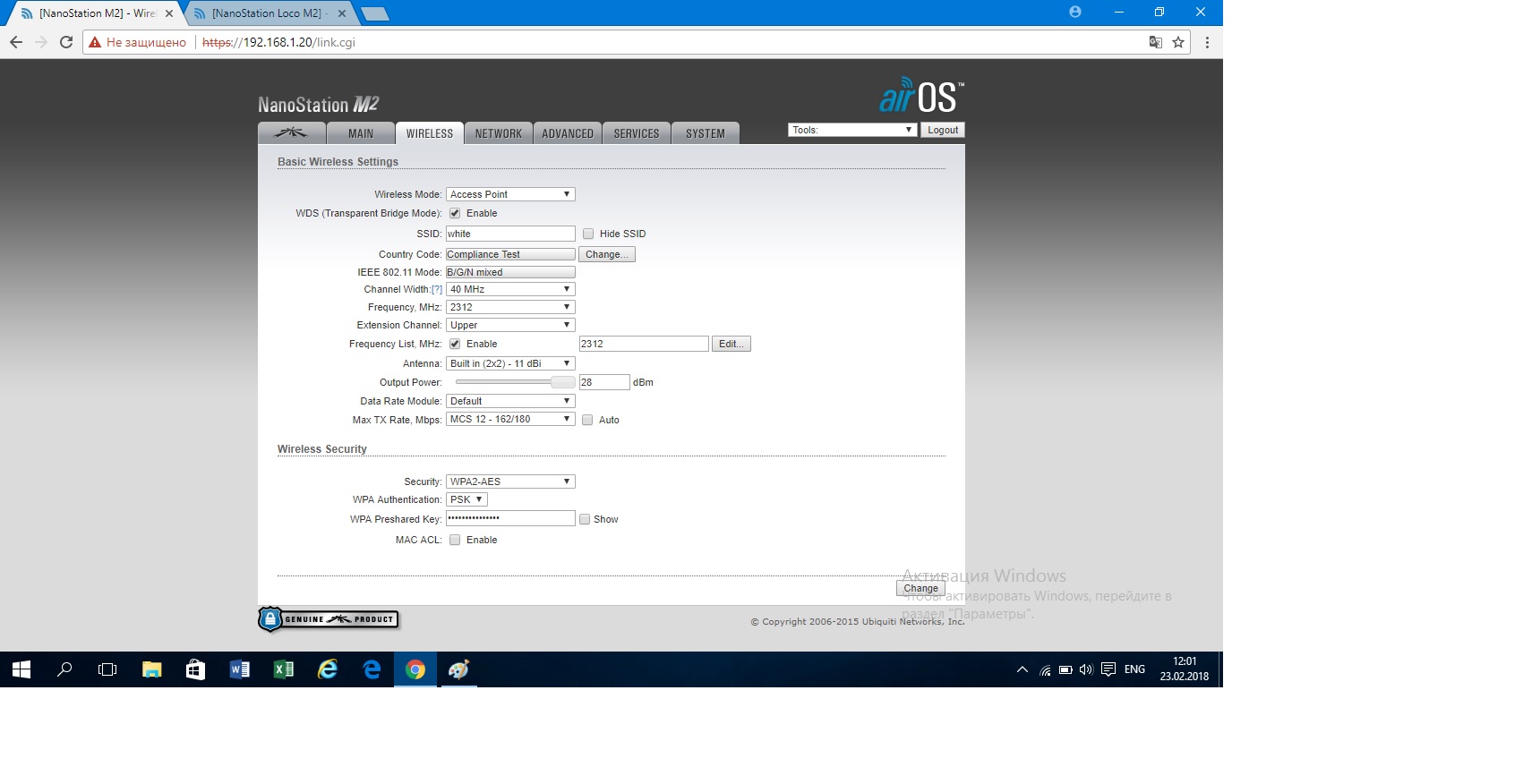Bookmark this page with star icon

coord(1178,42)
